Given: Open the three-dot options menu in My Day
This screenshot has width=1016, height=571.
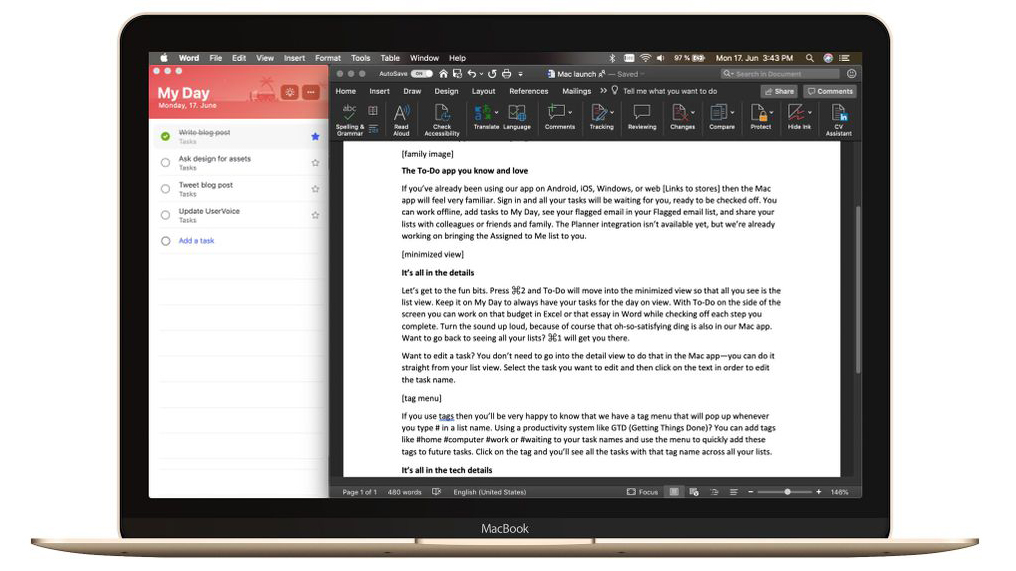Looking at the screenshot, I should point(311,93).
